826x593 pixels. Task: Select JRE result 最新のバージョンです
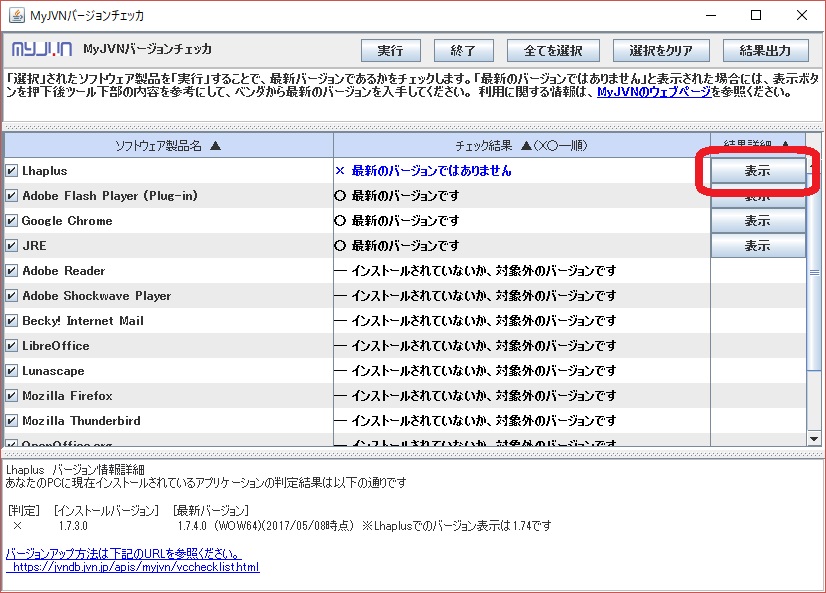[x=405, y=246]
